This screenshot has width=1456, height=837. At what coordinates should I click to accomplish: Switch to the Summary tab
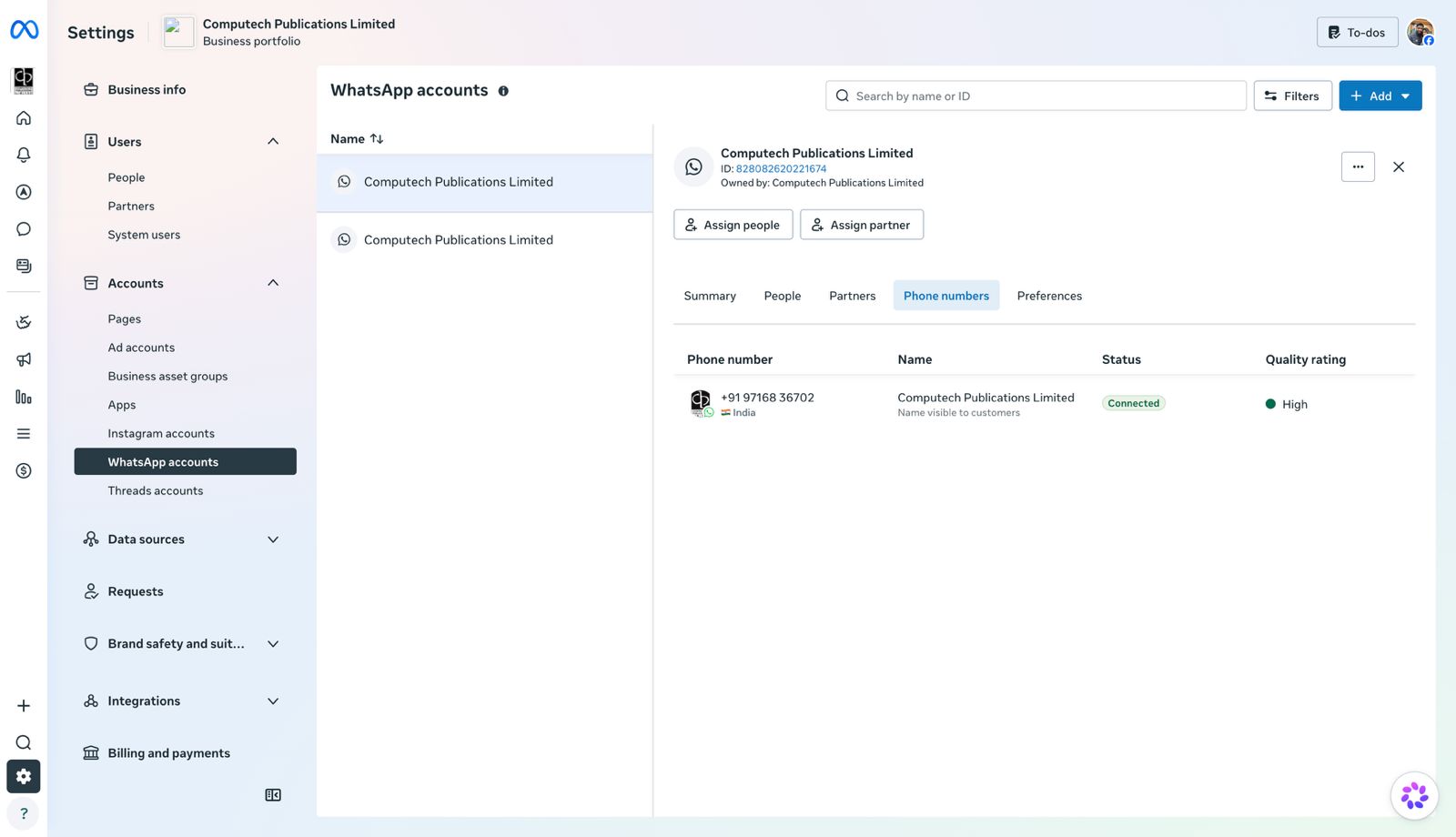(x=710, y=296)
